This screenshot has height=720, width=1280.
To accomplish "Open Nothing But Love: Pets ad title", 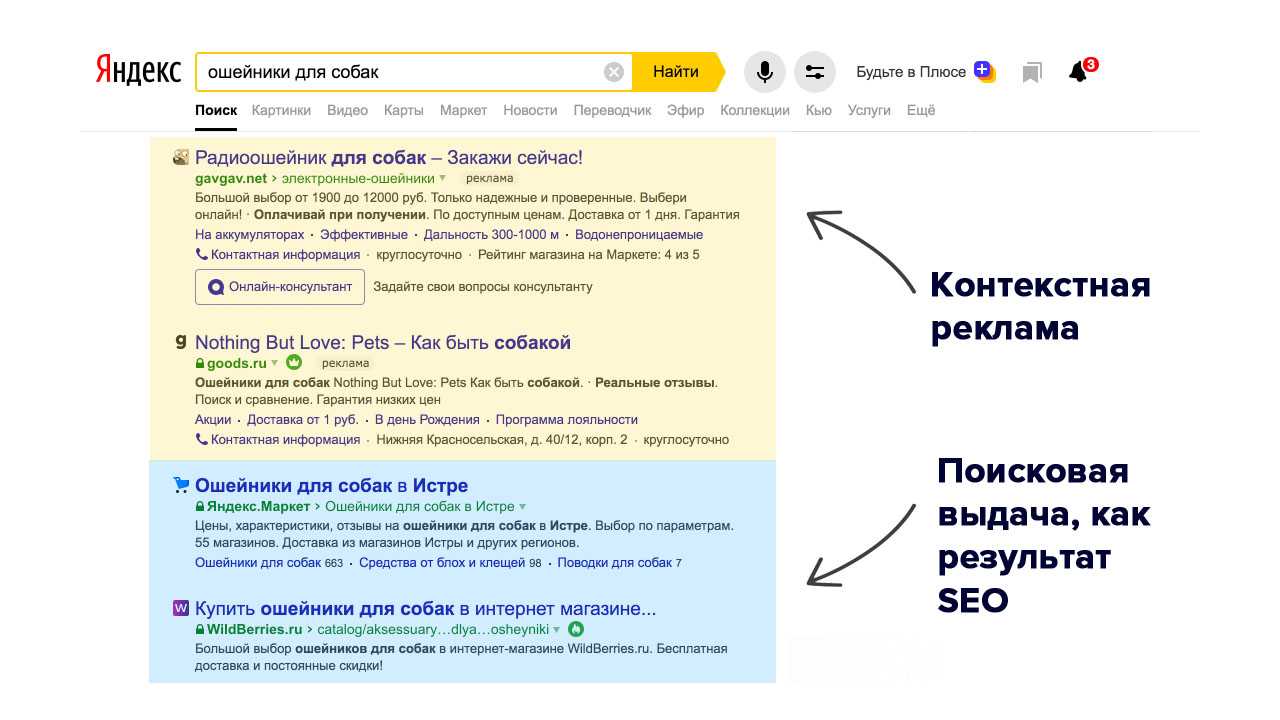I will (383, 342).
